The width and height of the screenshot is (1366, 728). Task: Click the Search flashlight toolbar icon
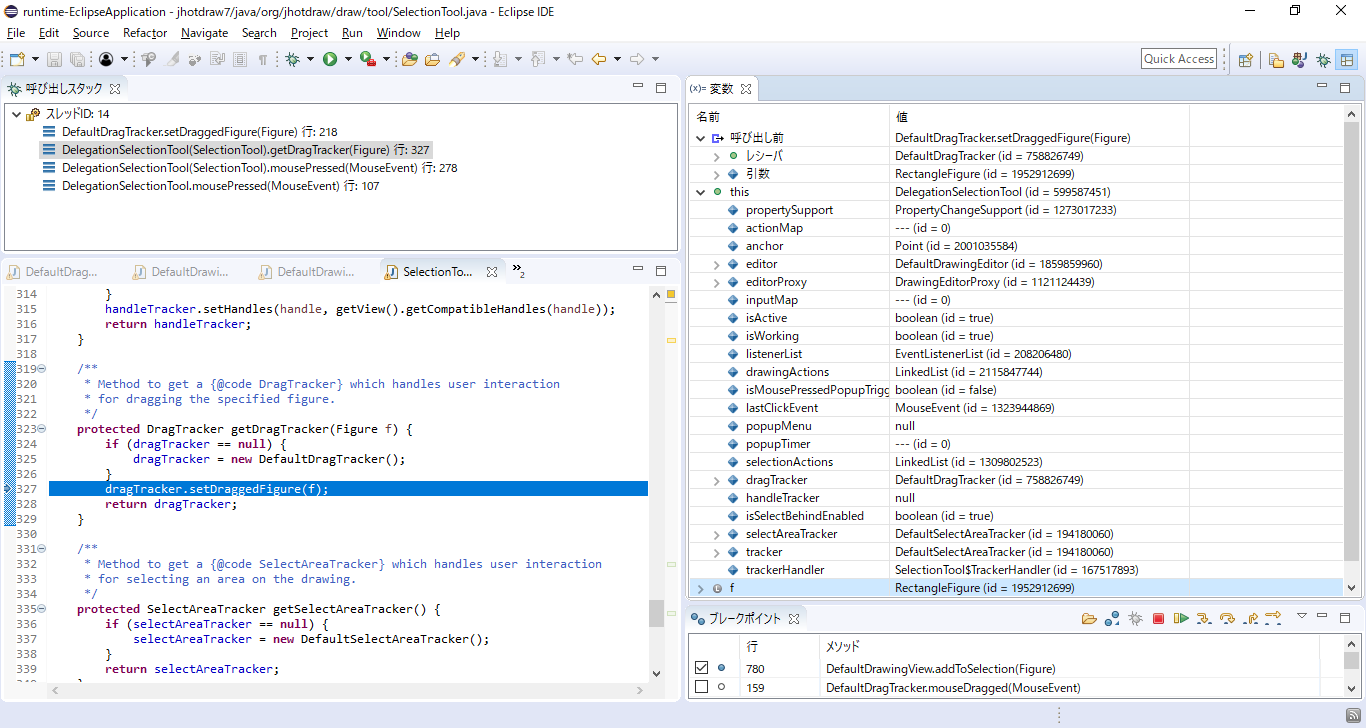pyautogui.click(x=457, y=59)
